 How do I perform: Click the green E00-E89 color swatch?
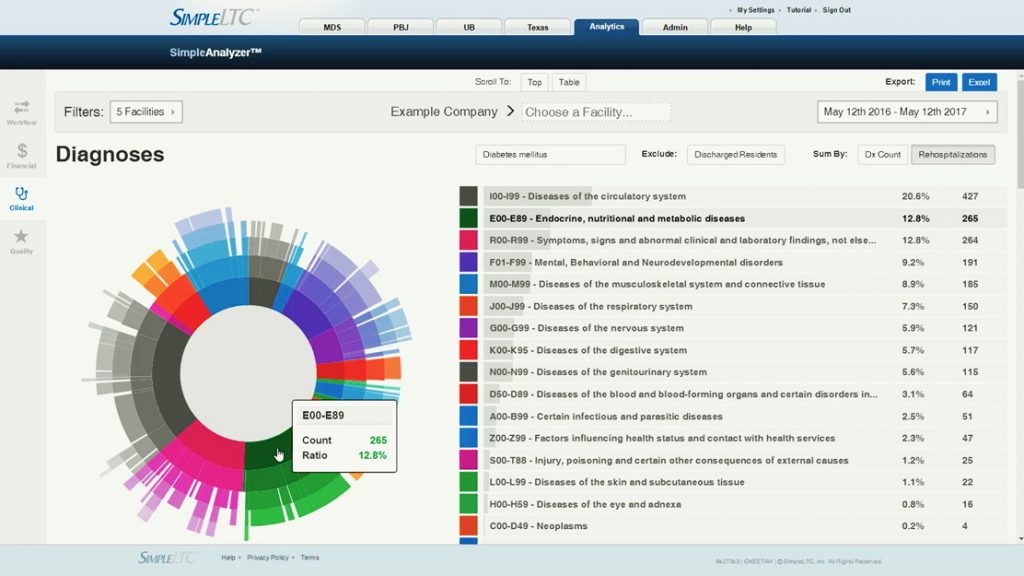(x=468, y=218)
